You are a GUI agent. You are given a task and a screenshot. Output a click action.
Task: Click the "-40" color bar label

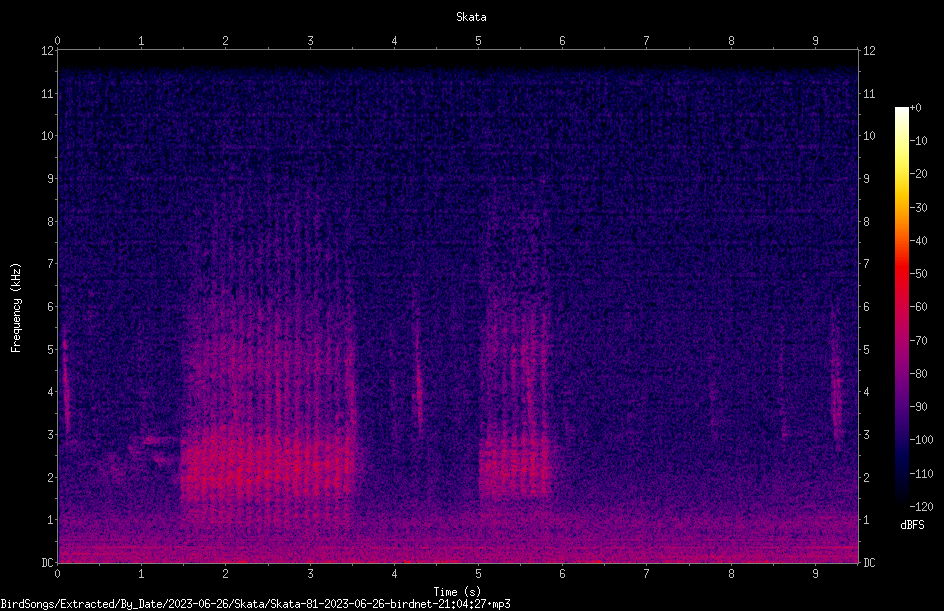(918, 241)
